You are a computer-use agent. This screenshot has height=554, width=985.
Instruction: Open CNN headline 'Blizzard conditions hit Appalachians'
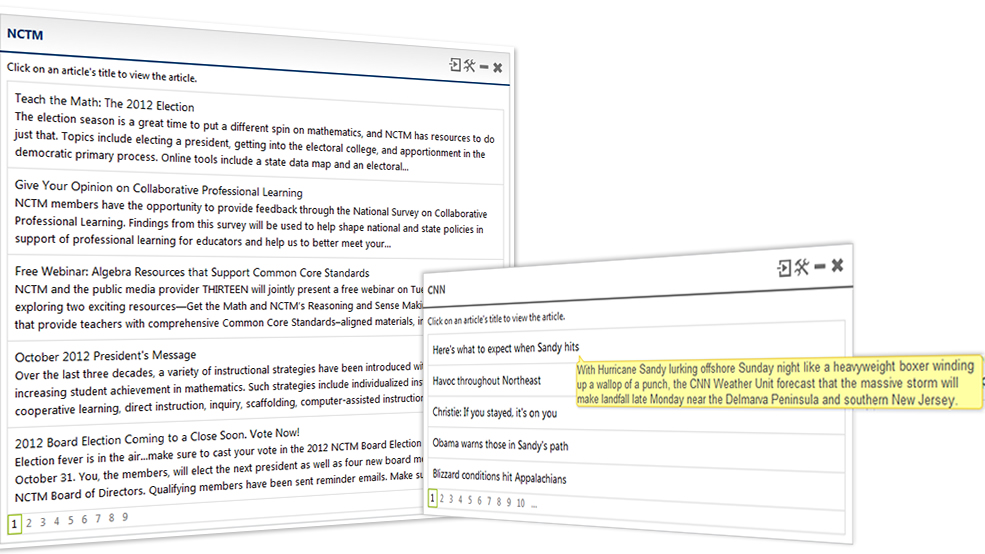coord(499,478)
